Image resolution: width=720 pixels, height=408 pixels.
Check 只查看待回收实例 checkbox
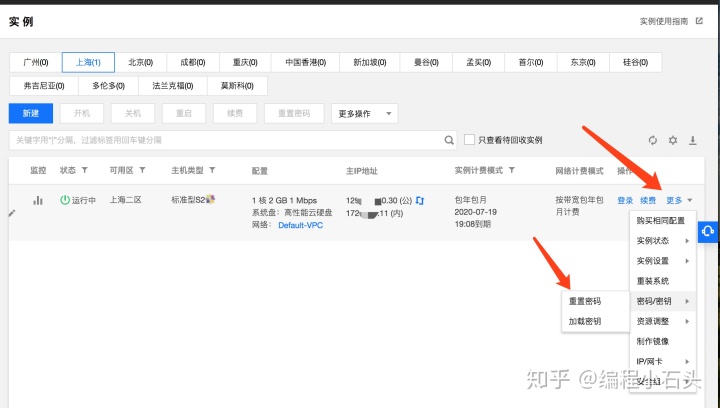[469, 140]
